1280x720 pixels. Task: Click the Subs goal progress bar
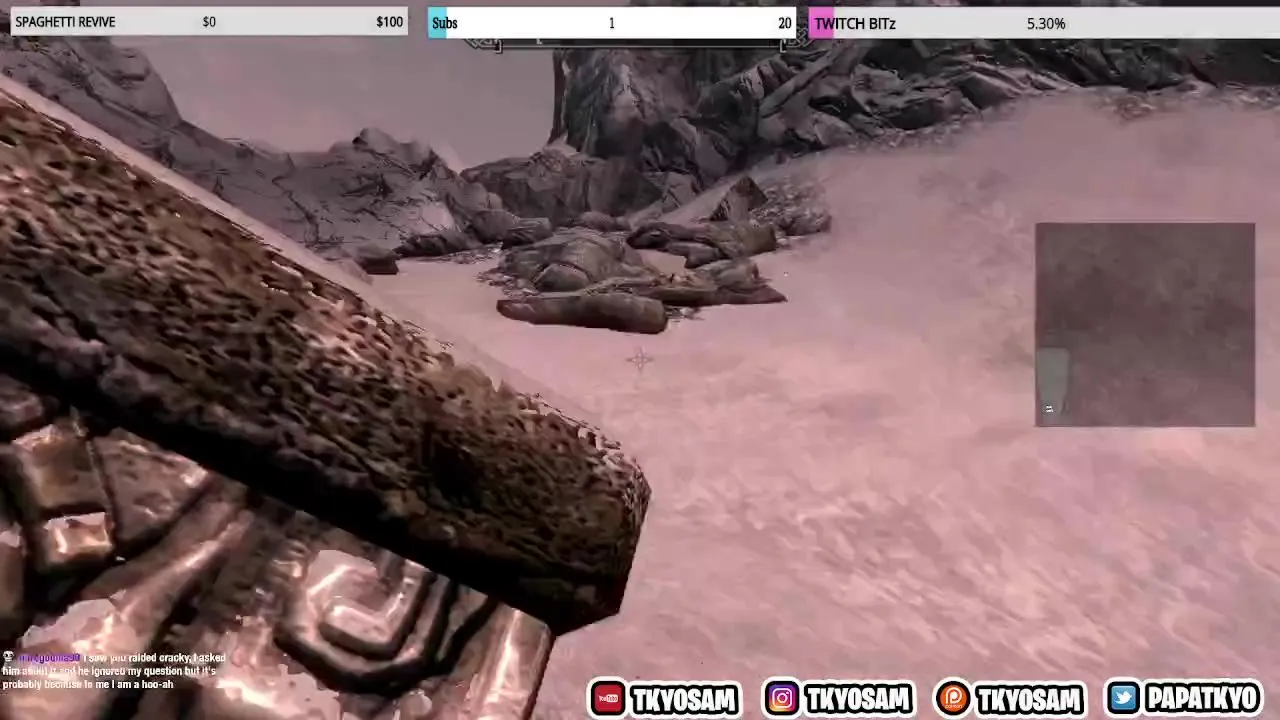(612, 23)
